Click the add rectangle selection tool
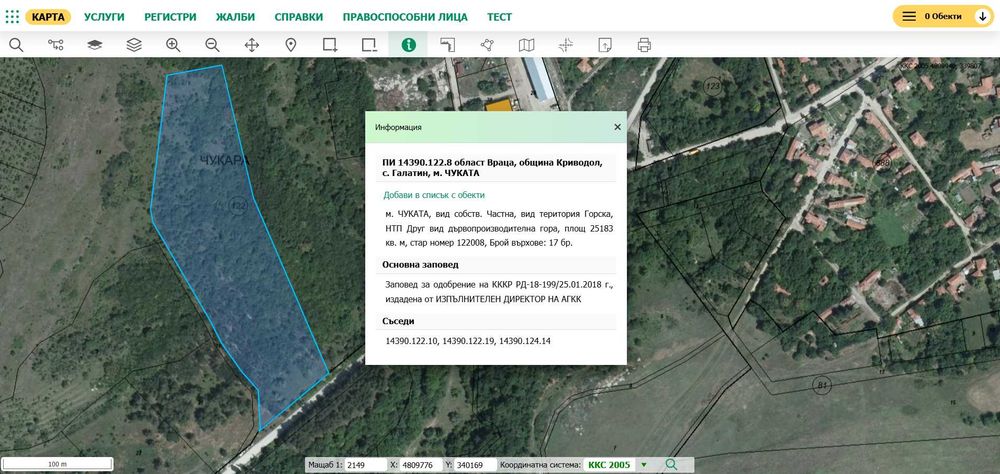The height and width of the screenshot is (474, 1000). pos(330,45)
